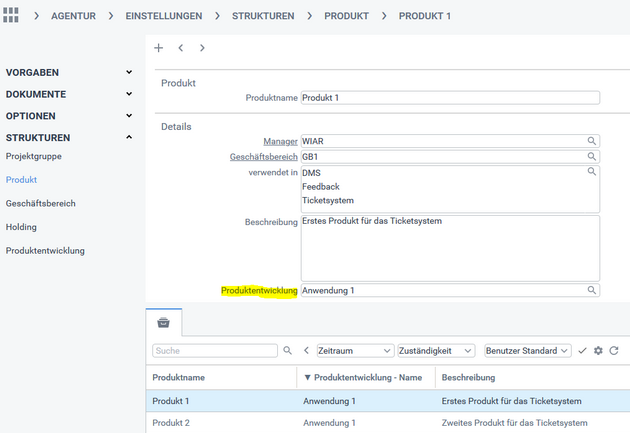Image resolution: width=630 pixels, height=433 pixels.
Task: Click the Suche search input field
Action: (x=214, y=351)
